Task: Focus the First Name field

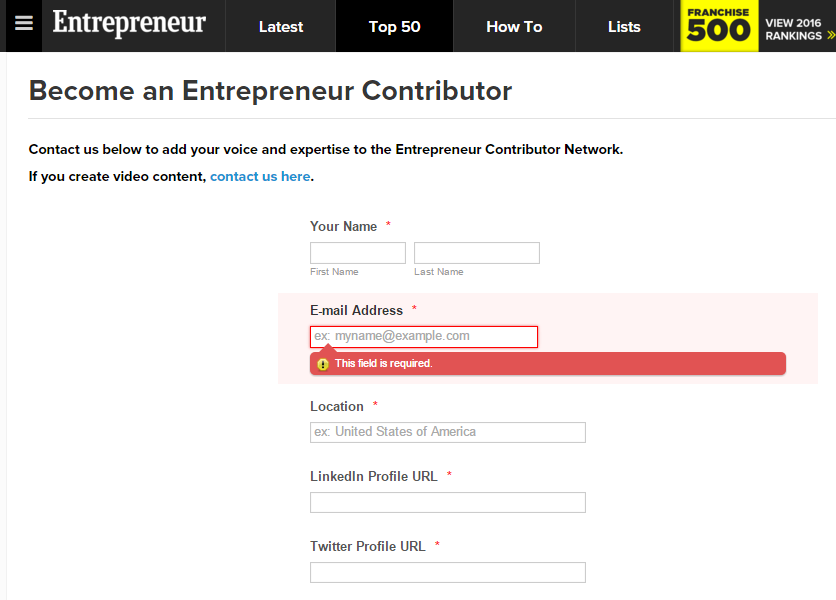Action: (358, 253)
